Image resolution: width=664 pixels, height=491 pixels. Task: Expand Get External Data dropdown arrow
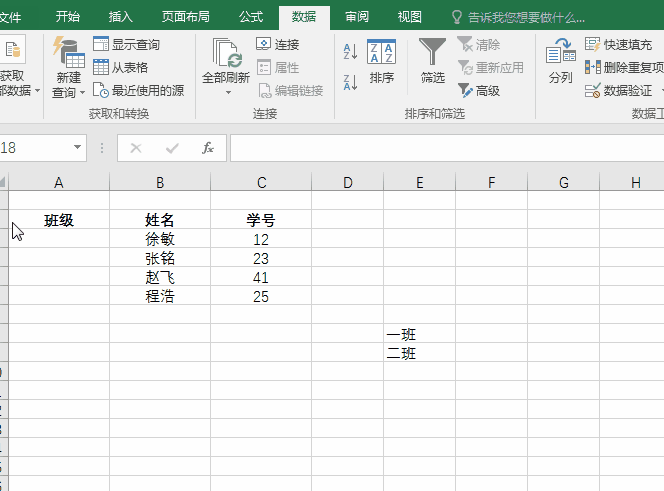37,90
